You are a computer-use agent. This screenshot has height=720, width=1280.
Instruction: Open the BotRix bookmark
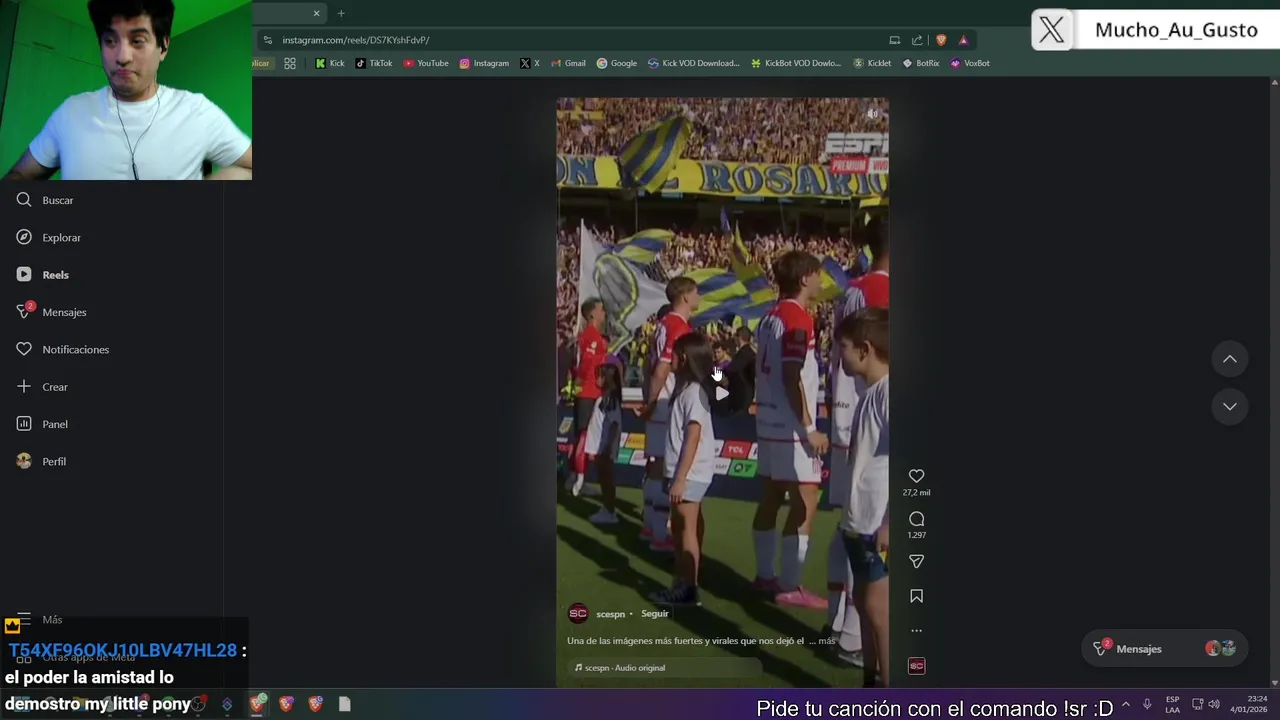pos(921,63)
